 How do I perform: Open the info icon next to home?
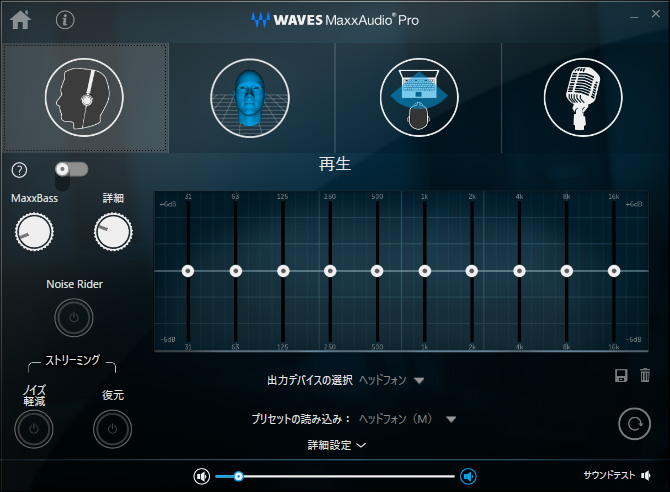point(66,19)
